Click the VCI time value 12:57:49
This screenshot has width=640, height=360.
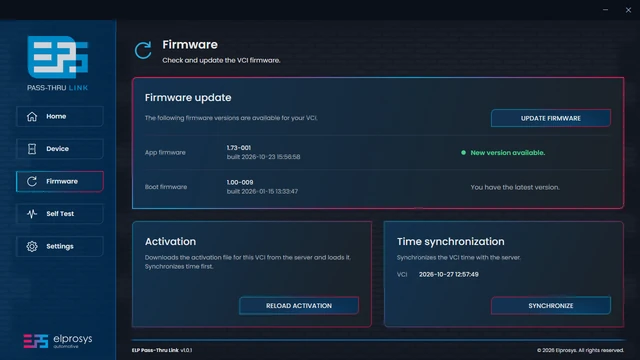449,274
